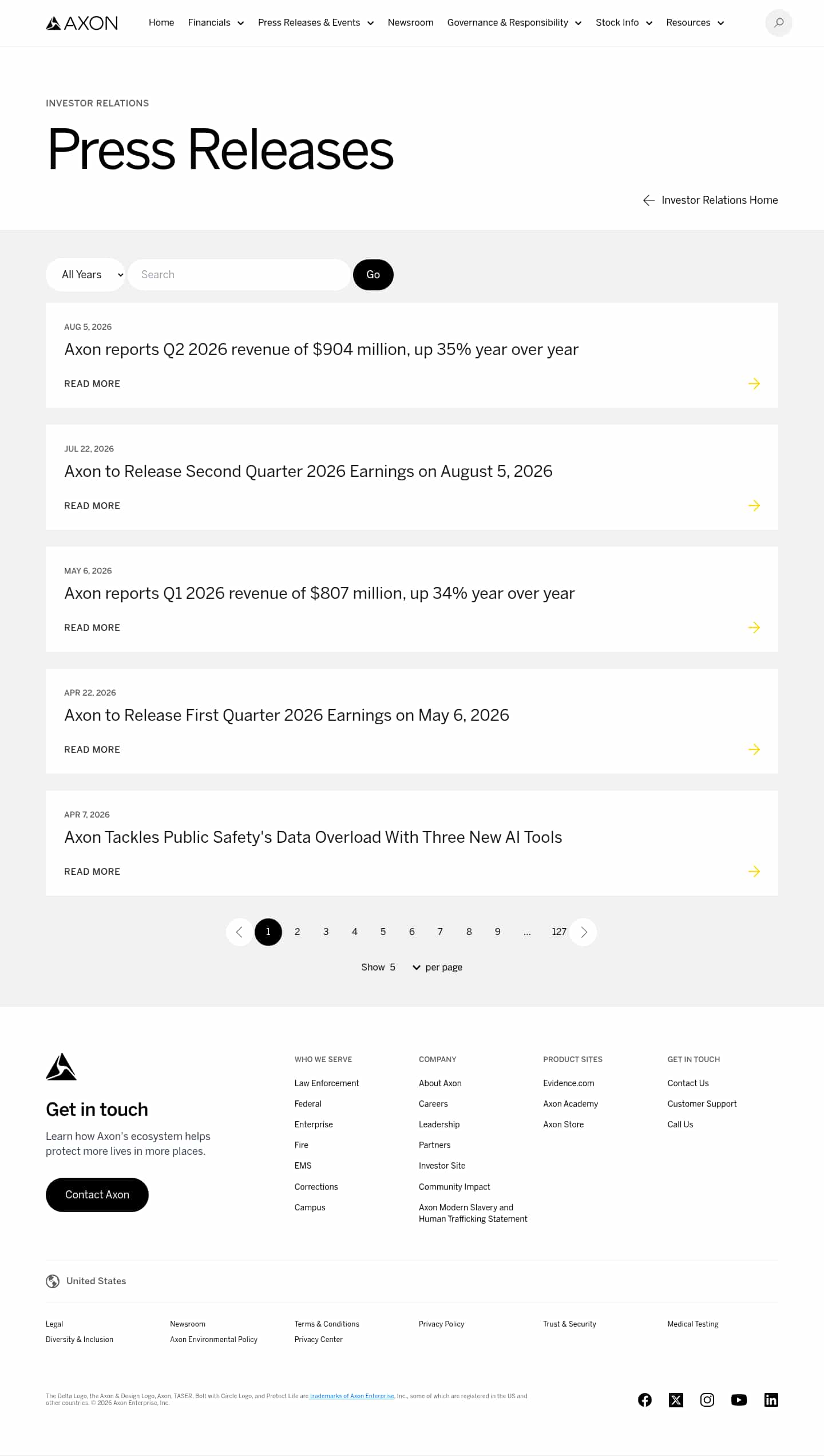
Task: Expand Governance & Responsibility menu
Action: (x=514, y=23)
